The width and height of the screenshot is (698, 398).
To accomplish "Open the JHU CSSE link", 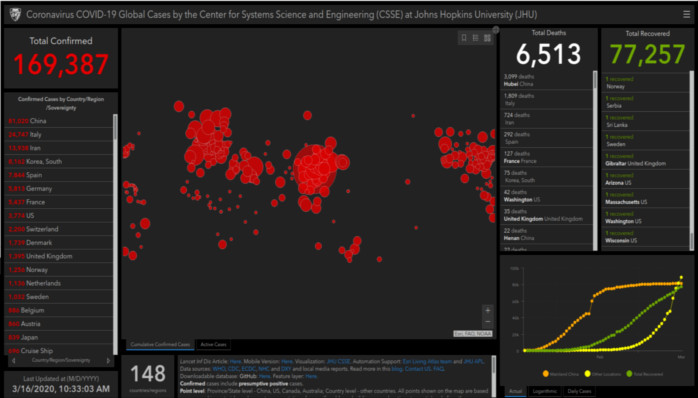I will [x=338, y=361].
